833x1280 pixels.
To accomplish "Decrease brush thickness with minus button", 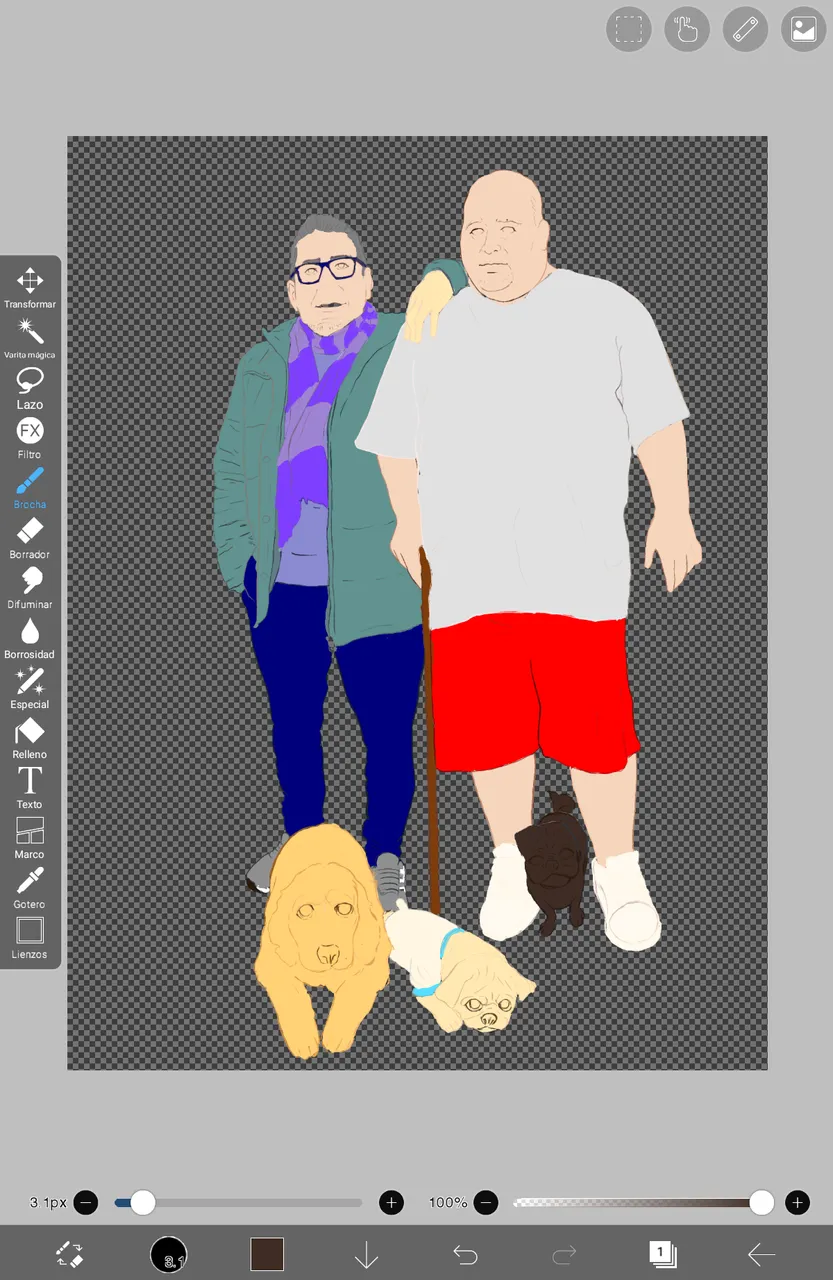I will pos(86,1202).
